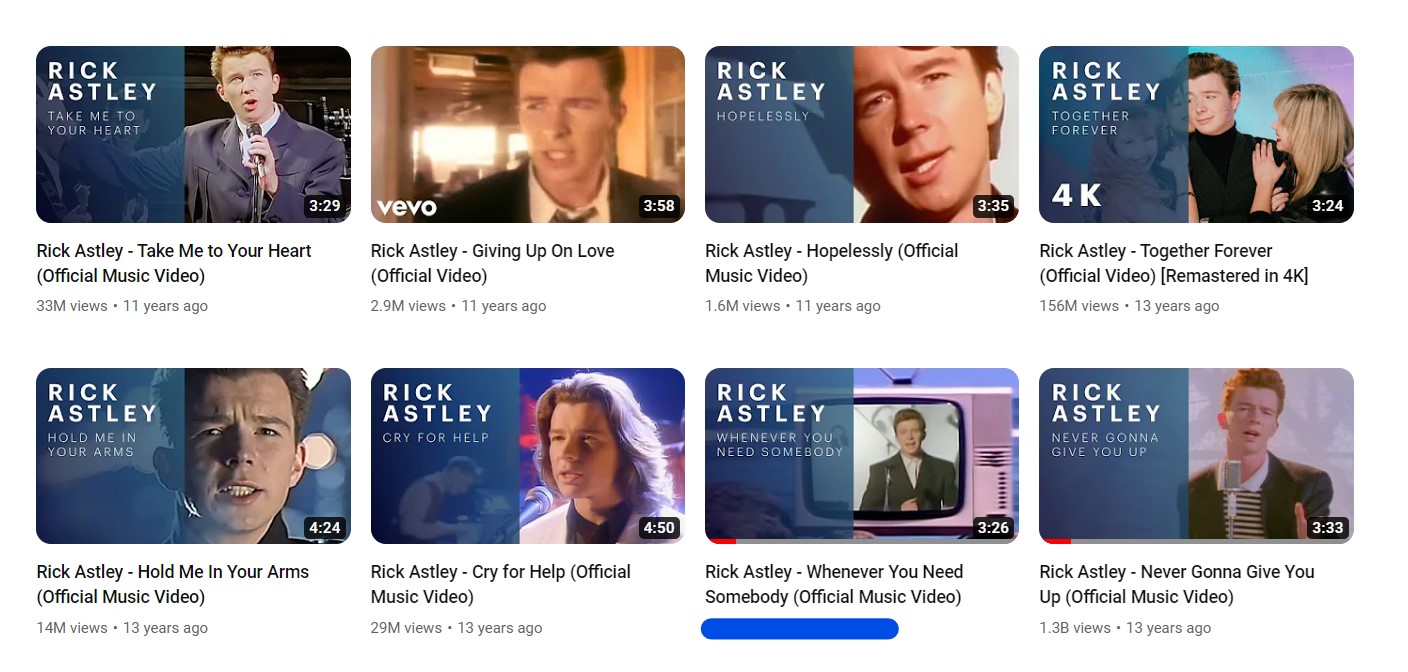Open the Hopelessly video thumbnail
1408x672 pixels.
pyautogui.click(x=862, y=134)
